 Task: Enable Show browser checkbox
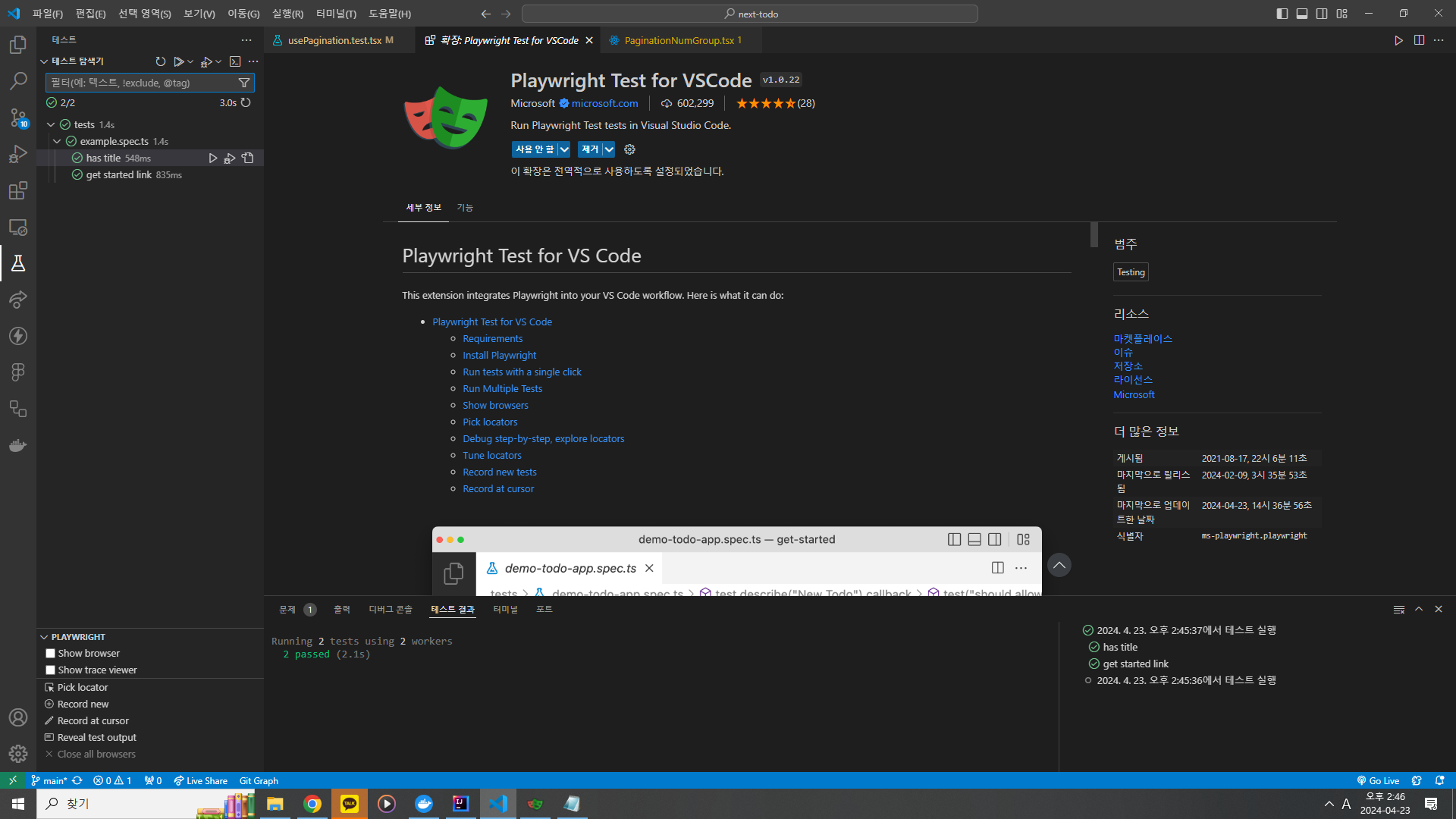click(x=50, y=654)
